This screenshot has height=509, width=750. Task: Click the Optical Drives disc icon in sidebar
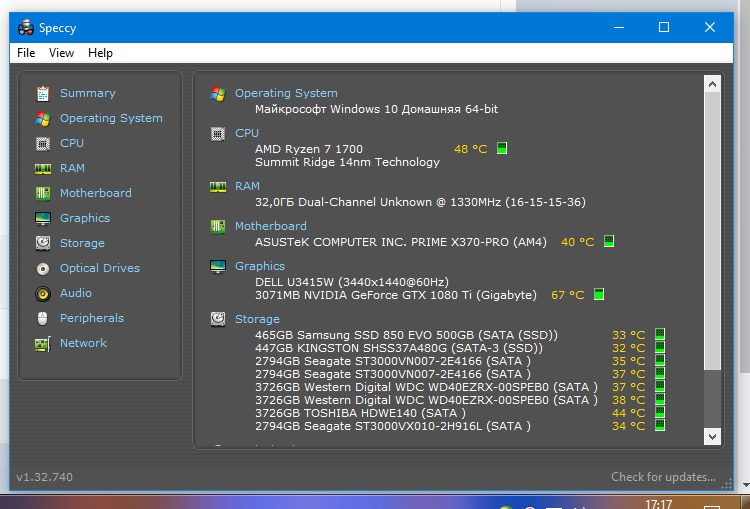click(x=43, y=268)
